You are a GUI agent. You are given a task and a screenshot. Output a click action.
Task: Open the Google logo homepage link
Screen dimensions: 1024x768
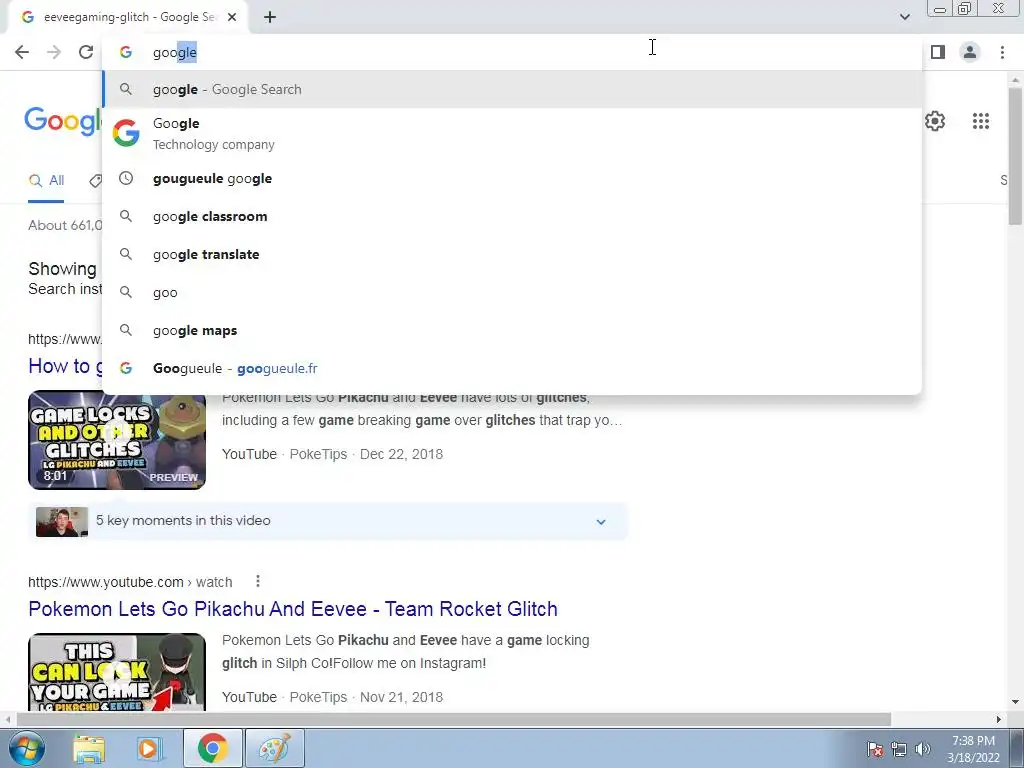point(63,121)
